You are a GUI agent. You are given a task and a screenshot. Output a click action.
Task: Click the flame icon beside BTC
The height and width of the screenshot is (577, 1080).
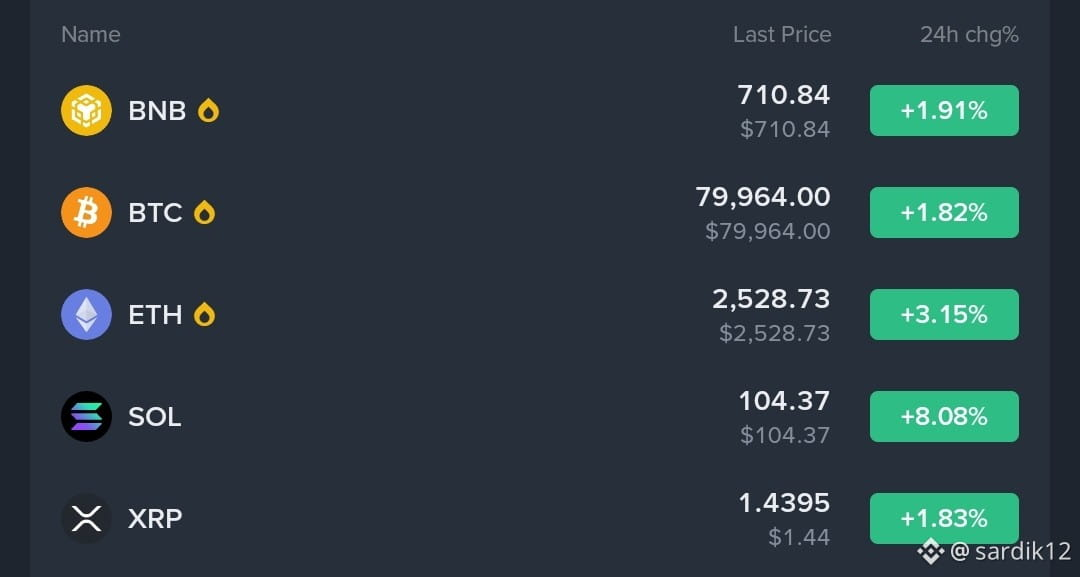[205, 212]
